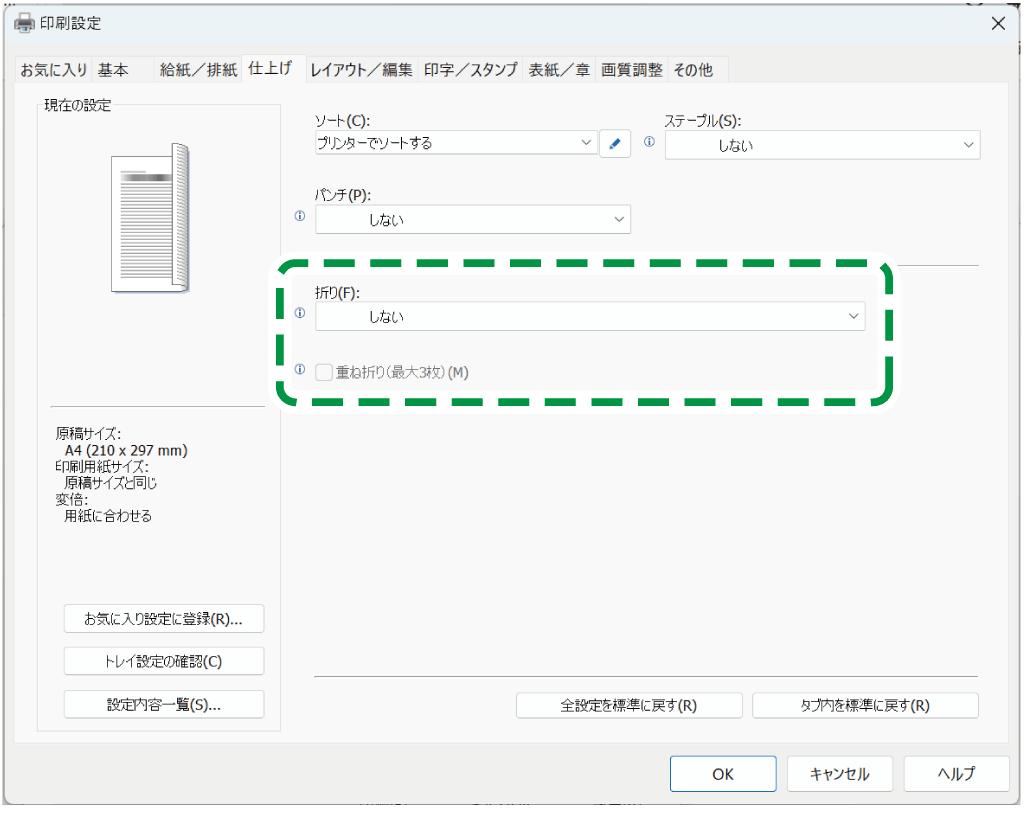Click 全設定を標準に戻す to reset all settings
1028x815 pixels.
(628, 705)
